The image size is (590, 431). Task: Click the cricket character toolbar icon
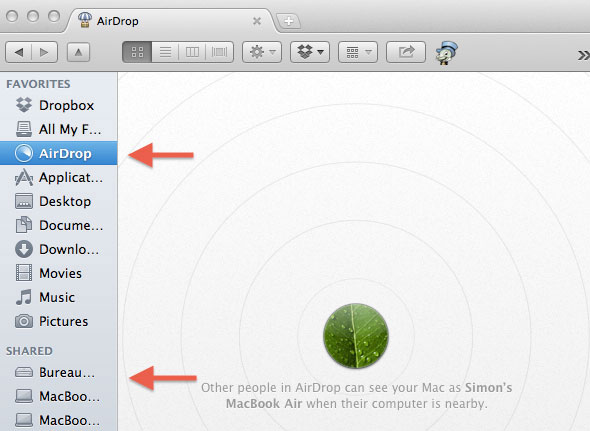446,52
